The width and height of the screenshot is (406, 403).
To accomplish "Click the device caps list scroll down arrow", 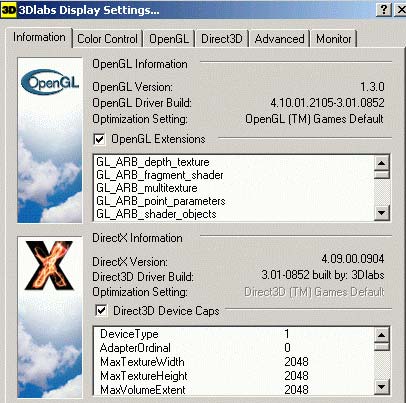I will [382, 387].
